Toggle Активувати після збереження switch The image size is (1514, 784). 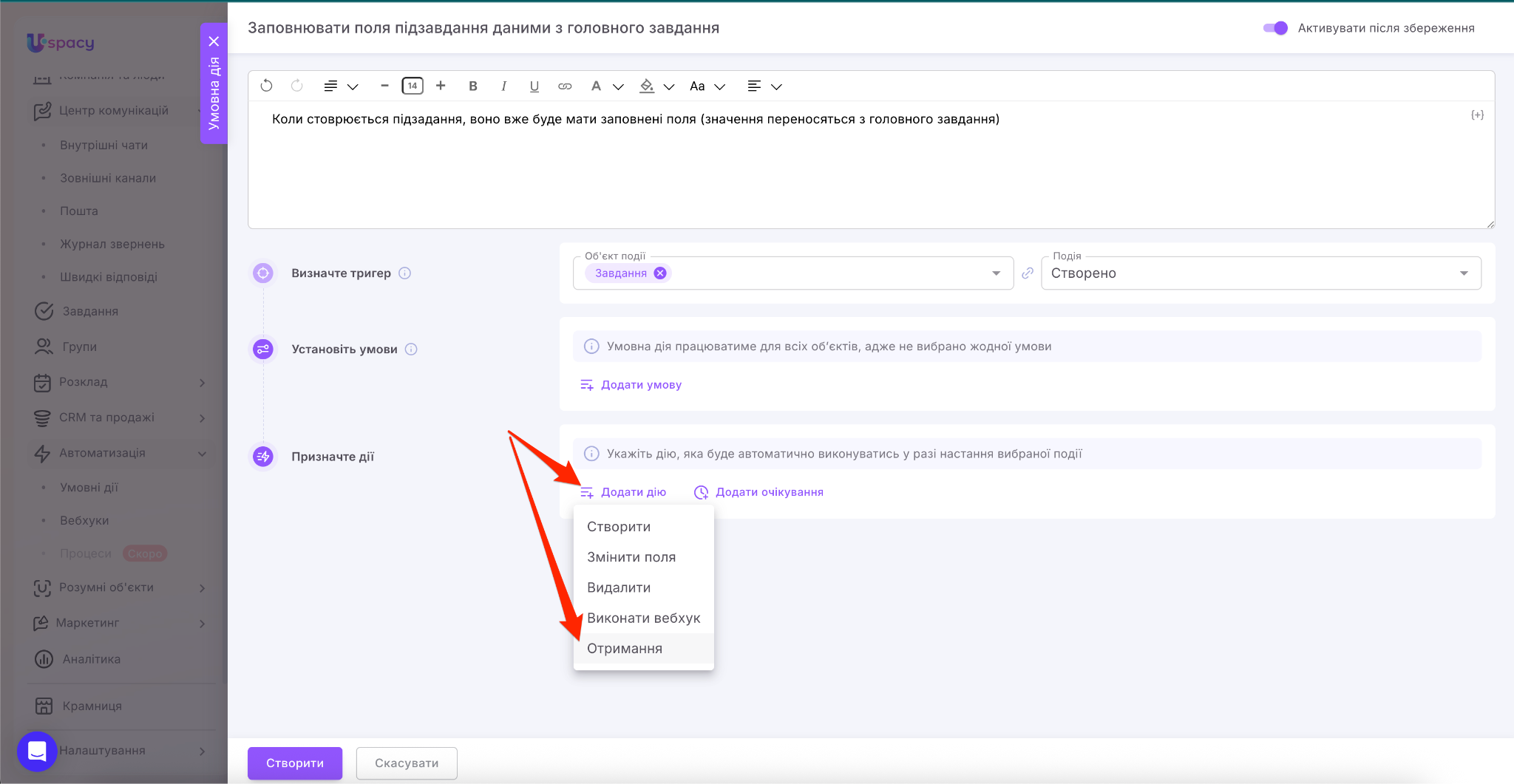click(1275, 28)
